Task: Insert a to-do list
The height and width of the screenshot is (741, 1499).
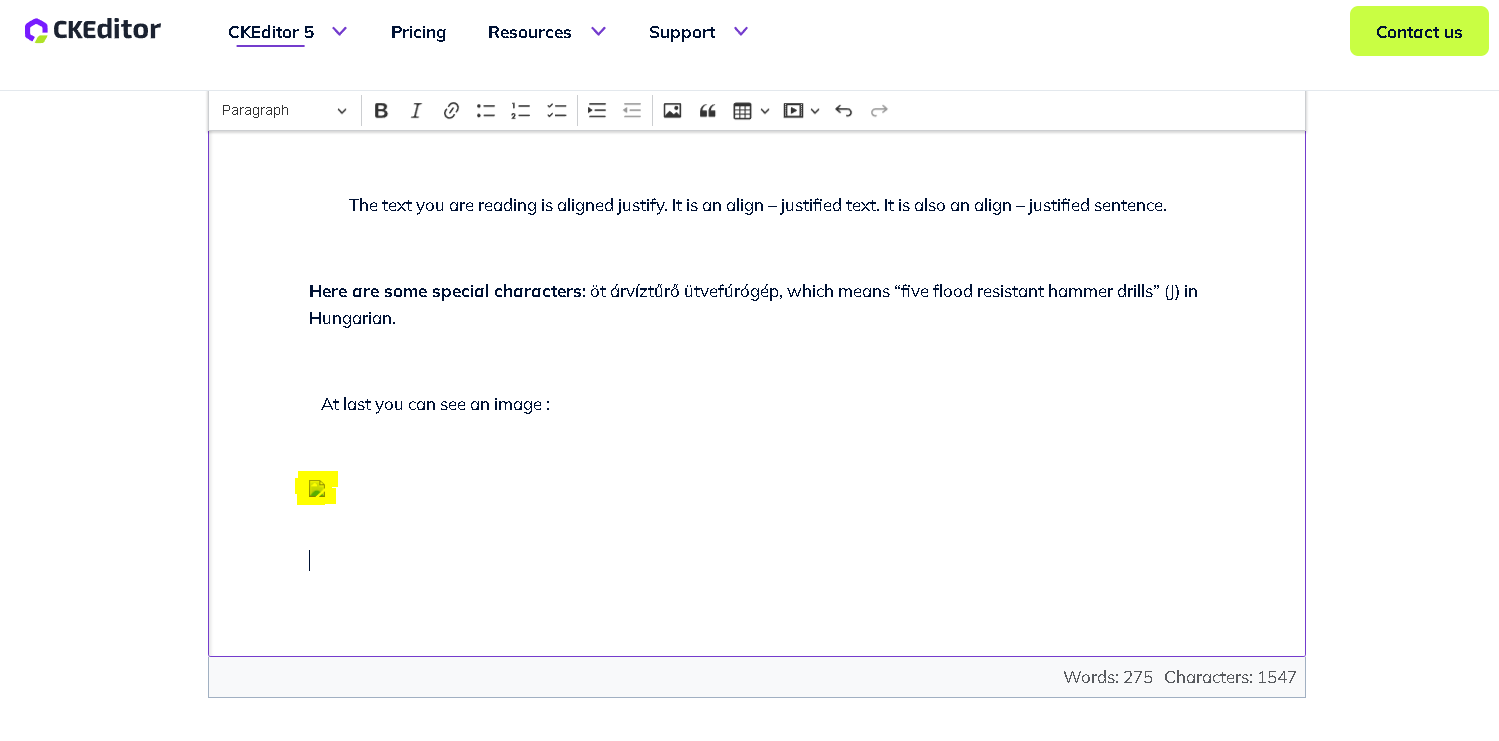Action: [x=557, y=110]
